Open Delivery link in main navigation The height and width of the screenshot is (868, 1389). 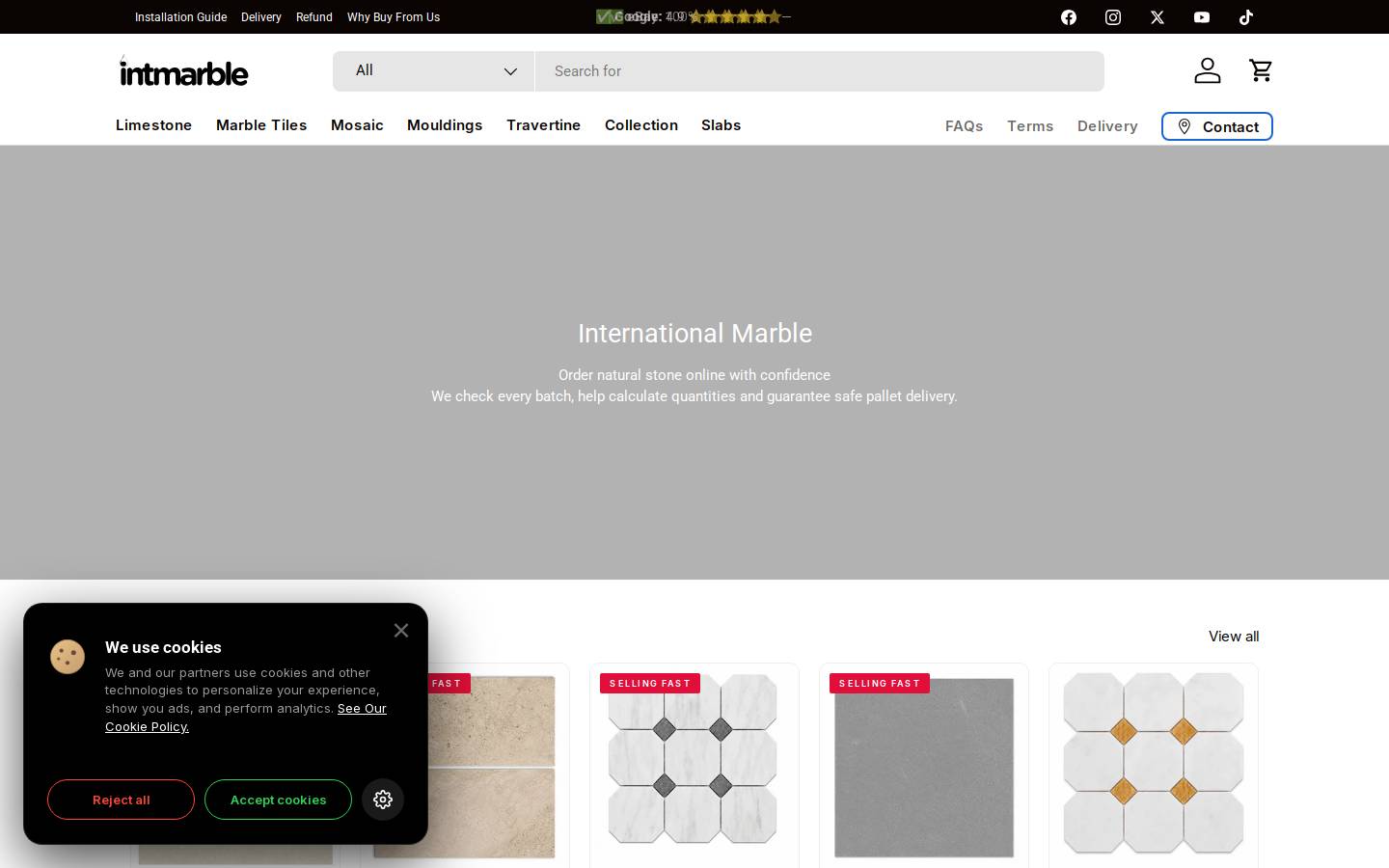point(1107,126)
